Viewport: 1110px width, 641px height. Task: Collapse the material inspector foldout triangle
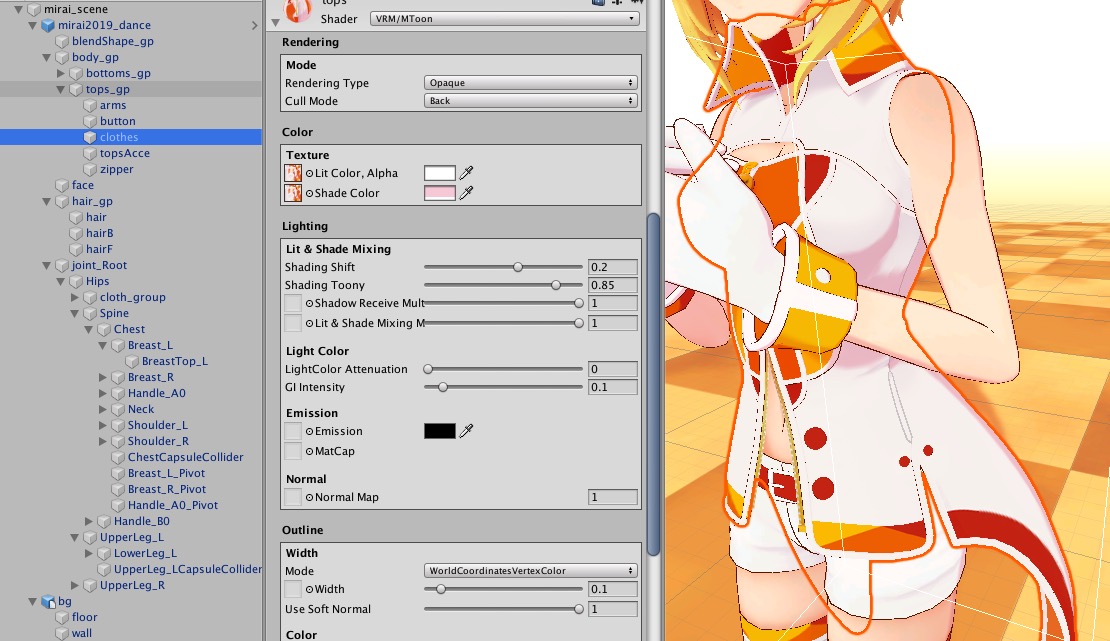(x=275, y=23)
